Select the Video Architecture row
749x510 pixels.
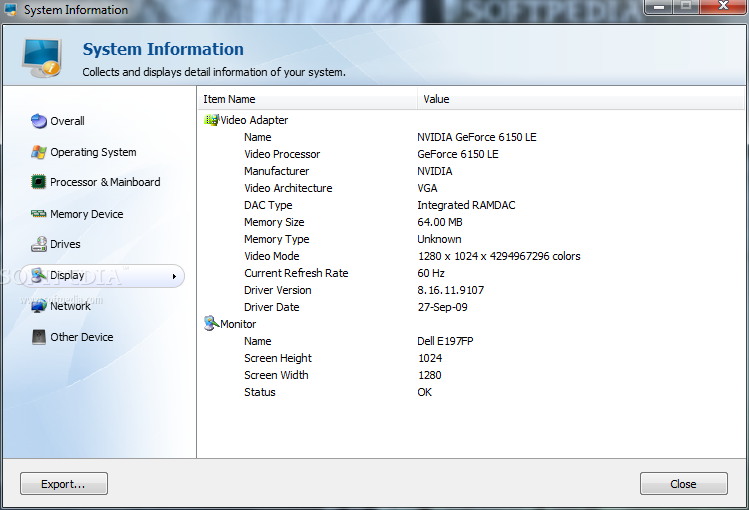[x=288, y=188]
